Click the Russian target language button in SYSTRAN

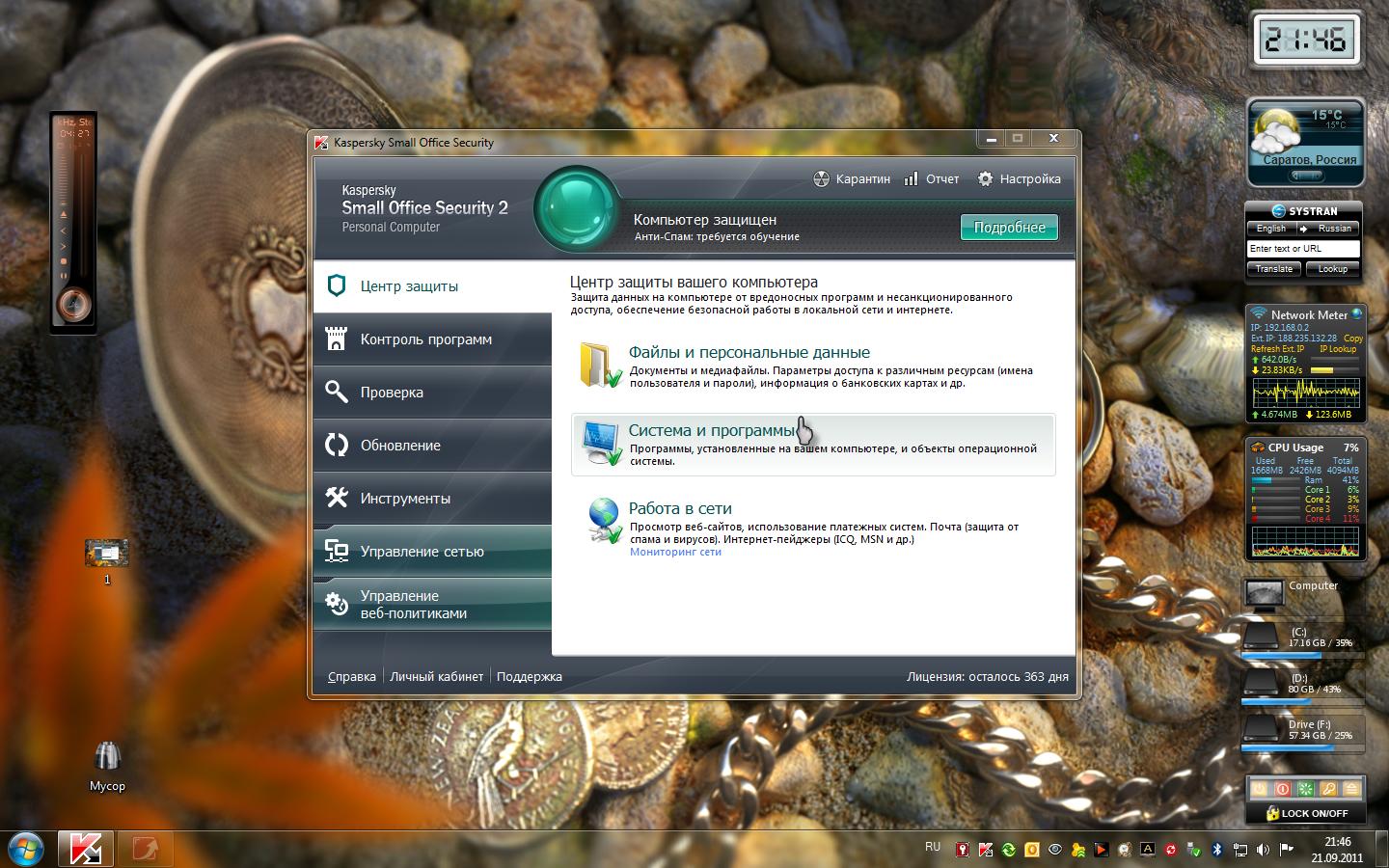[x=1334, y=229]
